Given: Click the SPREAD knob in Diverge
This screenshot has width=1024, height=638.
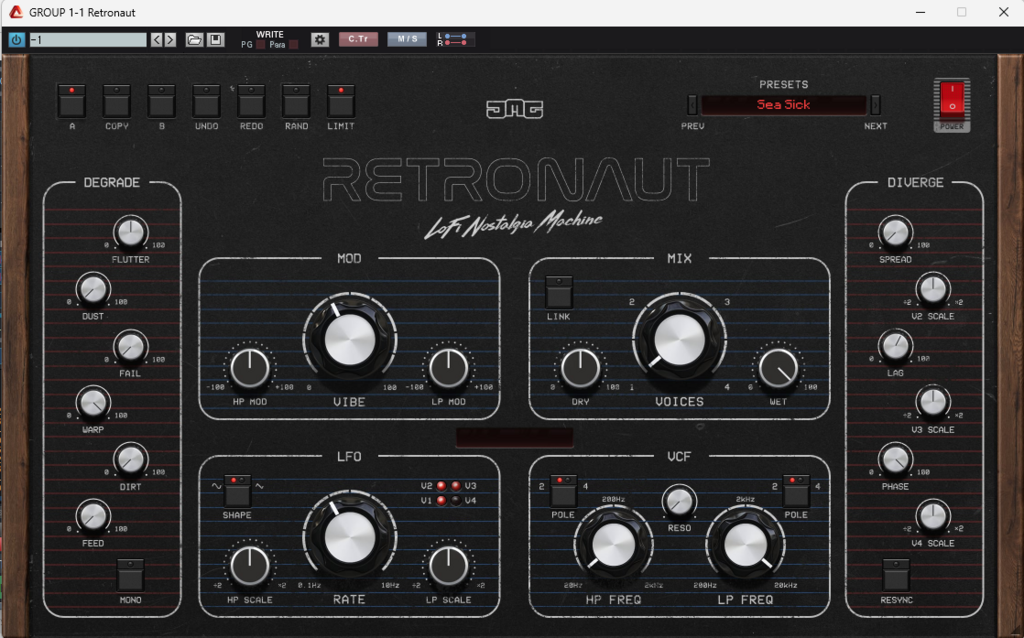Looking at the screenshot, I should point(895,232).
